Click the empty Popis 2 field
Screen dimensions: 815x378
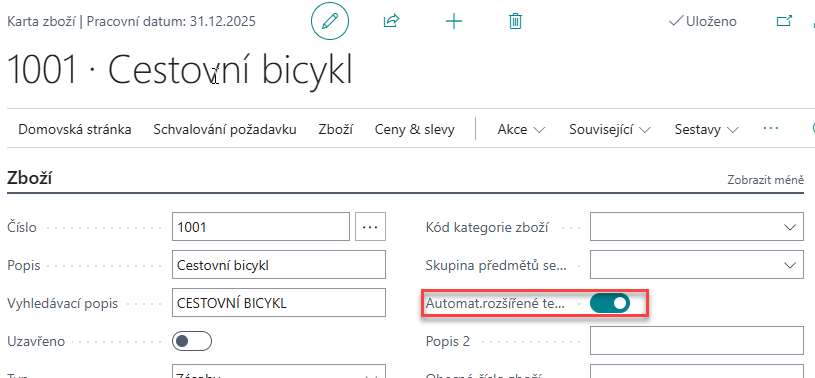[x=697, y=341]
